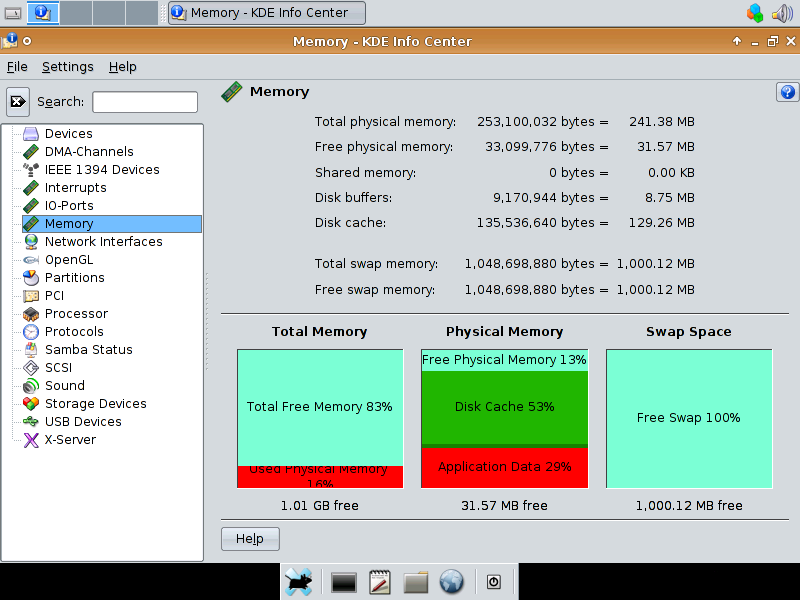Viewport: 800px width, 600px height.
Task: Select the Devices tree item
Action: tap(68, 134)
